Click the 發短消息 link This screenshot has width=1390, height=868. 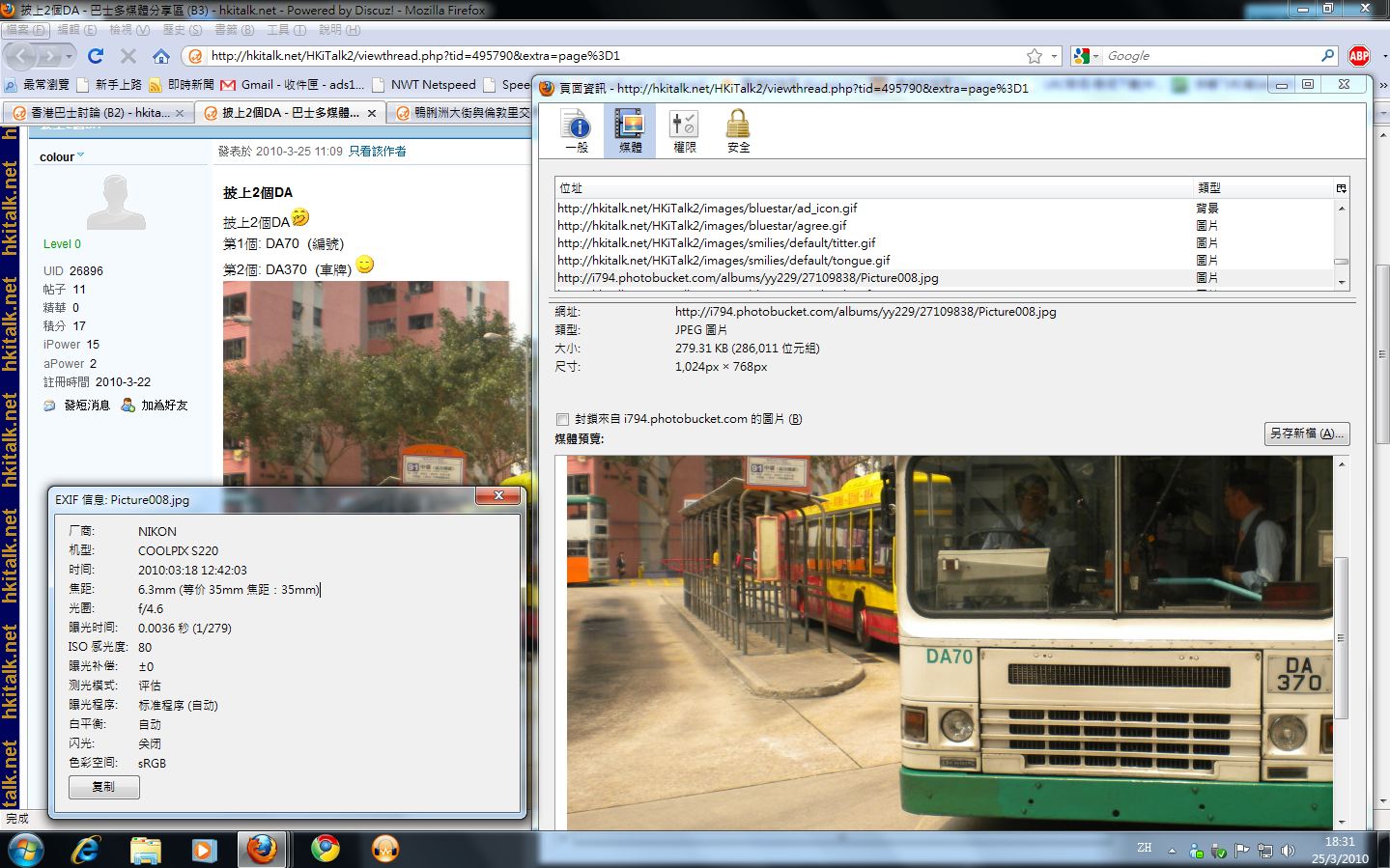click(x=87, y=406)
